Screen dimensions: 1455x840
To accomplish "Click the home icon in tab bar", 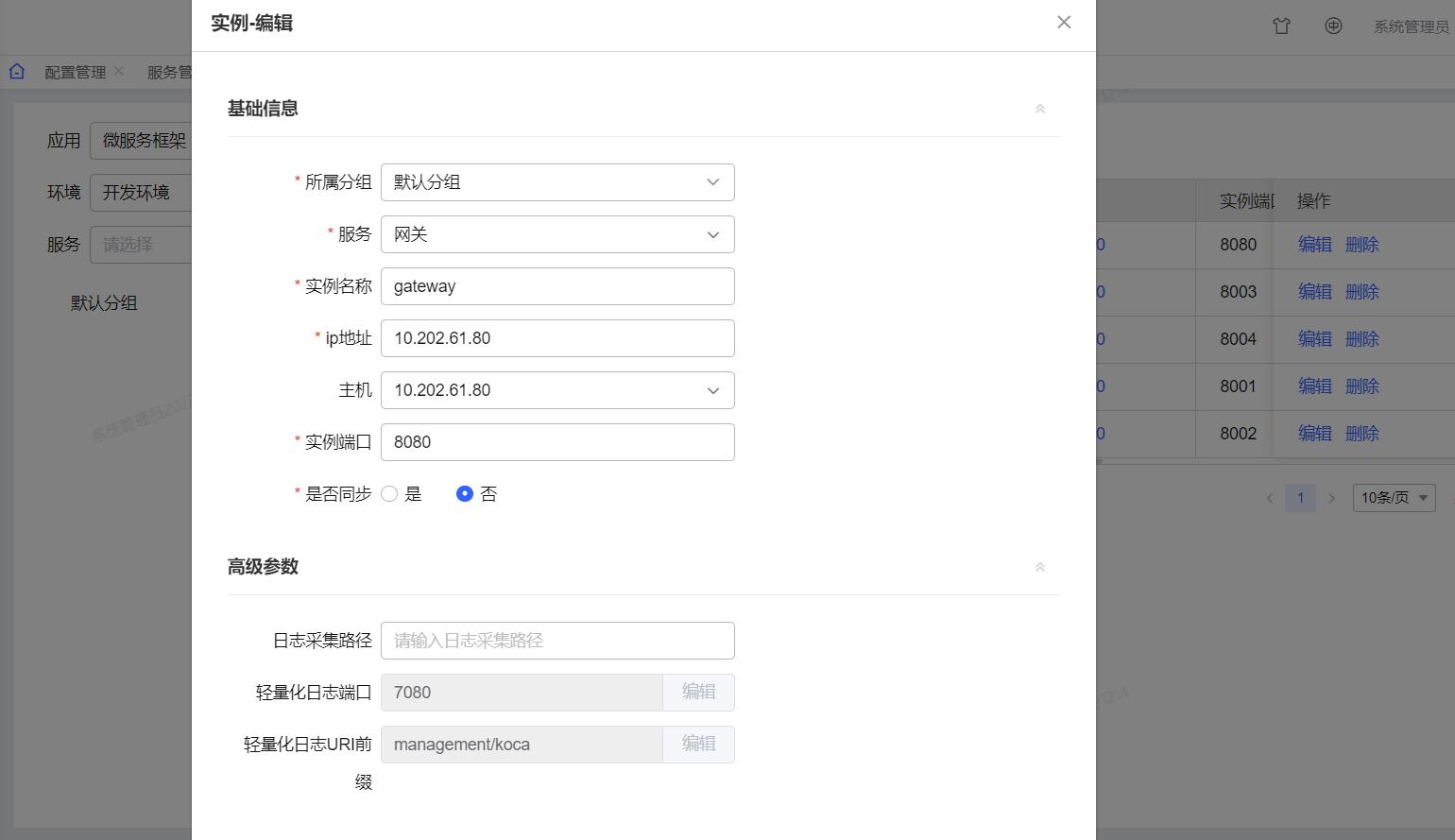I will (17, 72).
